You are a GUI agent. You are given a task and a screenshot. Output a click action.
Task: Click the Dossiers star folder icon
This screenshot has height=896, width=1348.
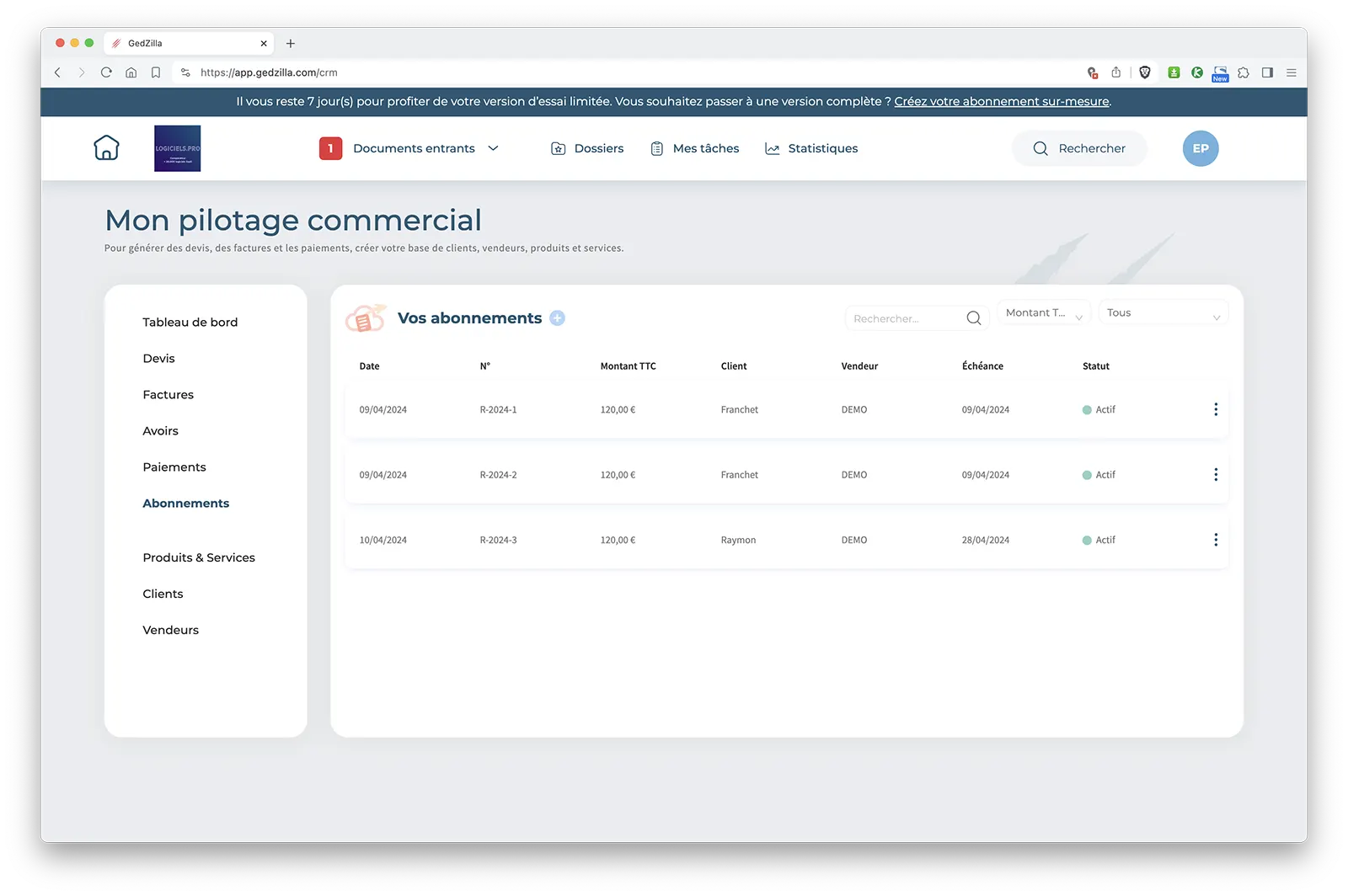(558, 148)
